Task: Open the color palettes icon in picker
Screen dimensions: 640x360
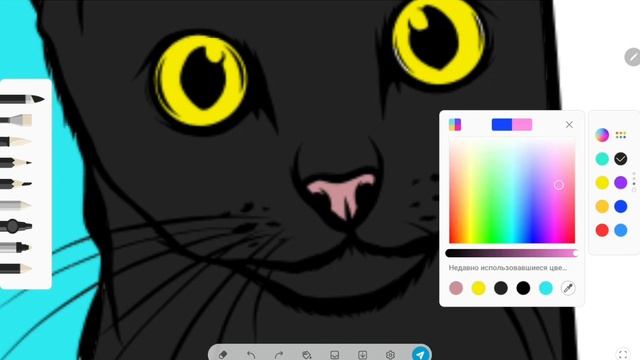Action: (455, 124)
